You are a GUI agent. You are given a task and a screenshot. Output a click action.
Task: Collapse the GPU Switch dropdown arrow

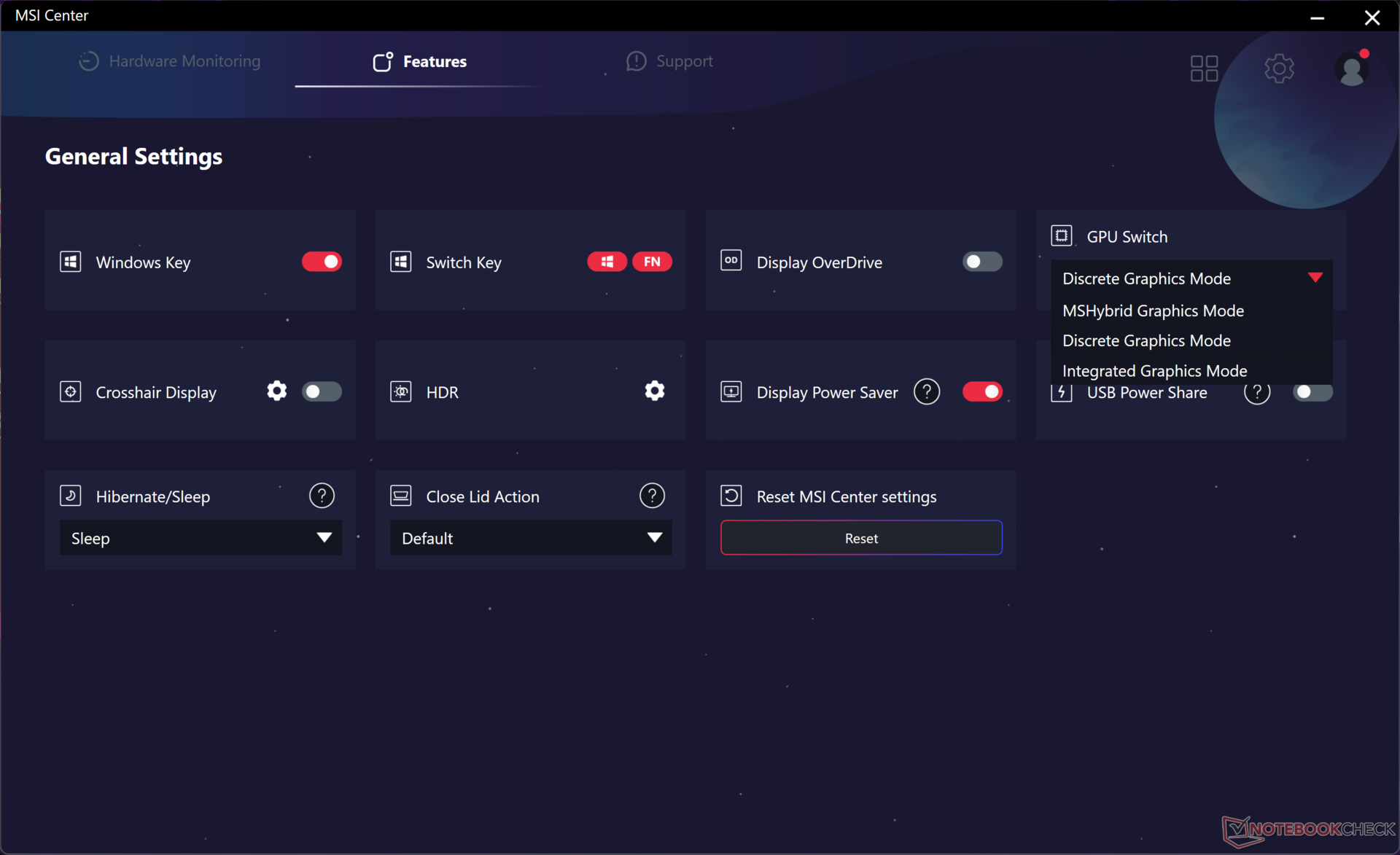(x=1315, y=278)
